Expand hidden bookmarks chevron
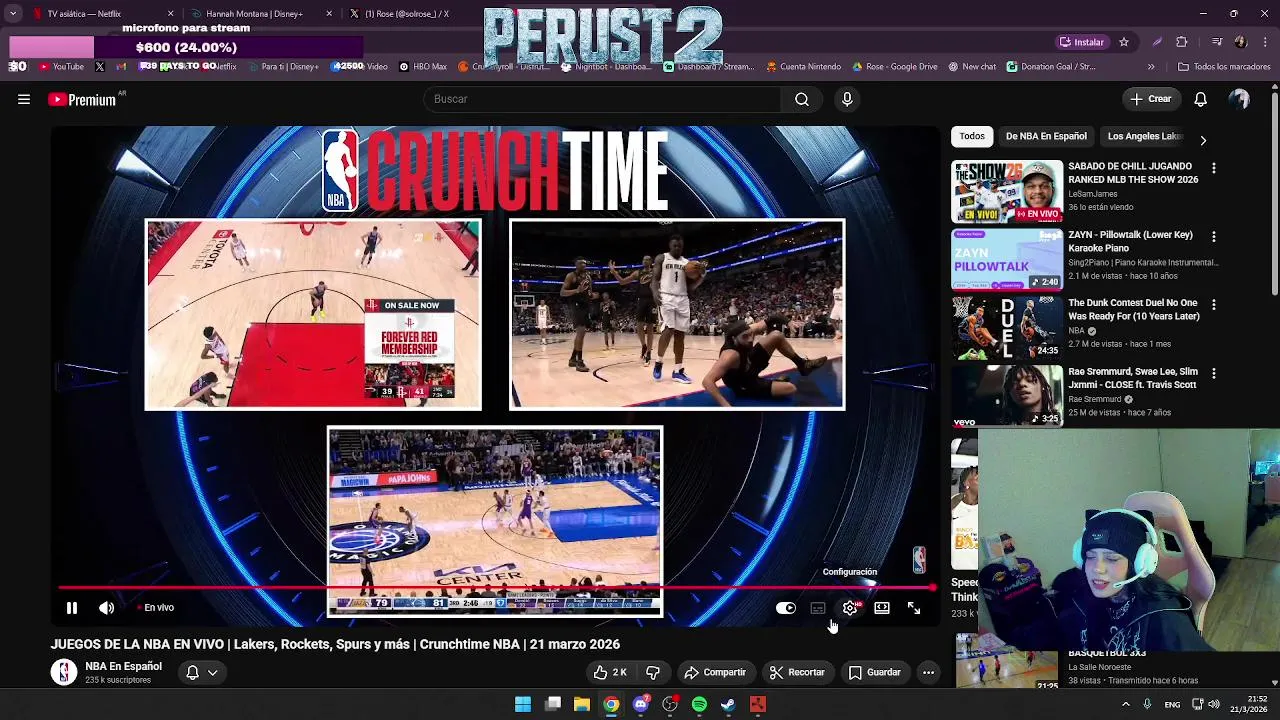This screenshot has width=1280, height=720. 1151,67
